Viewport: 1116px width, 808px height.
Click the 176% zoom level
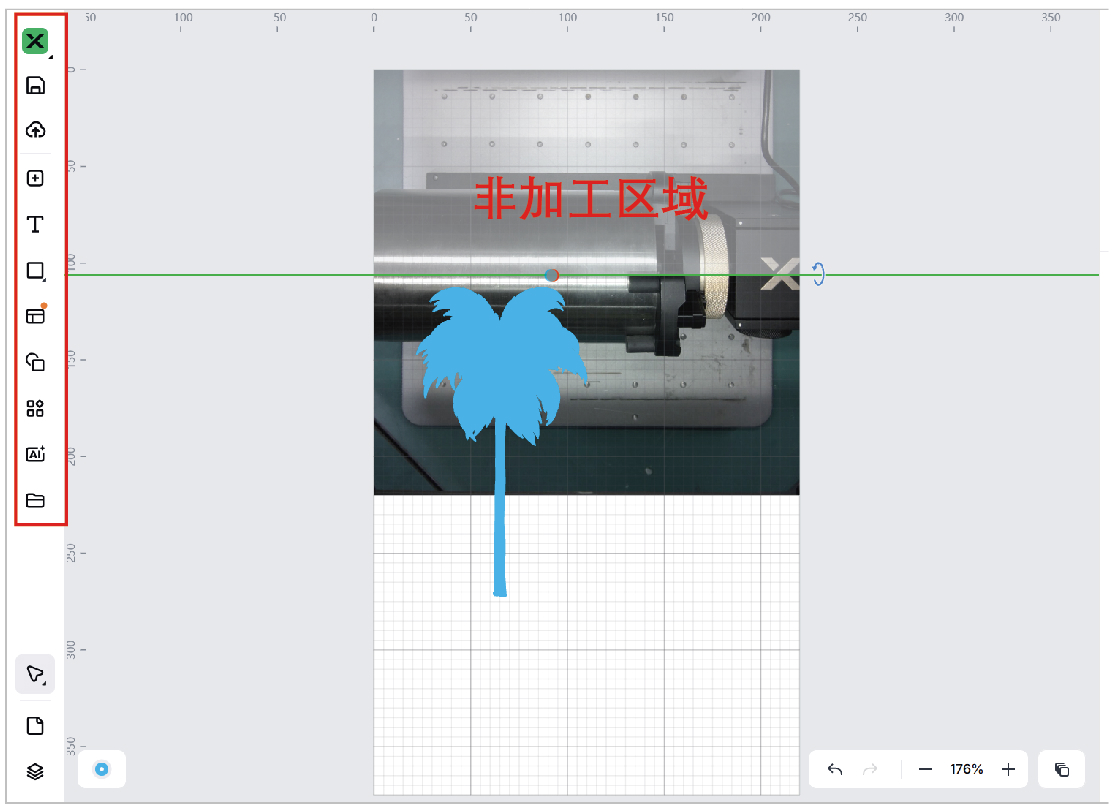[x=966, y=769]
